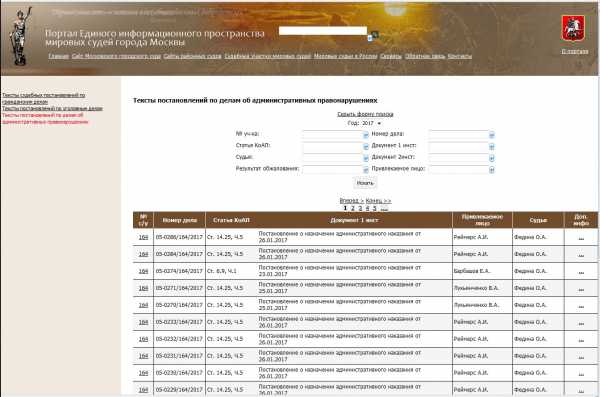
Task: Click 164 link in row 05-0274/164/2017
Action: 143,271
